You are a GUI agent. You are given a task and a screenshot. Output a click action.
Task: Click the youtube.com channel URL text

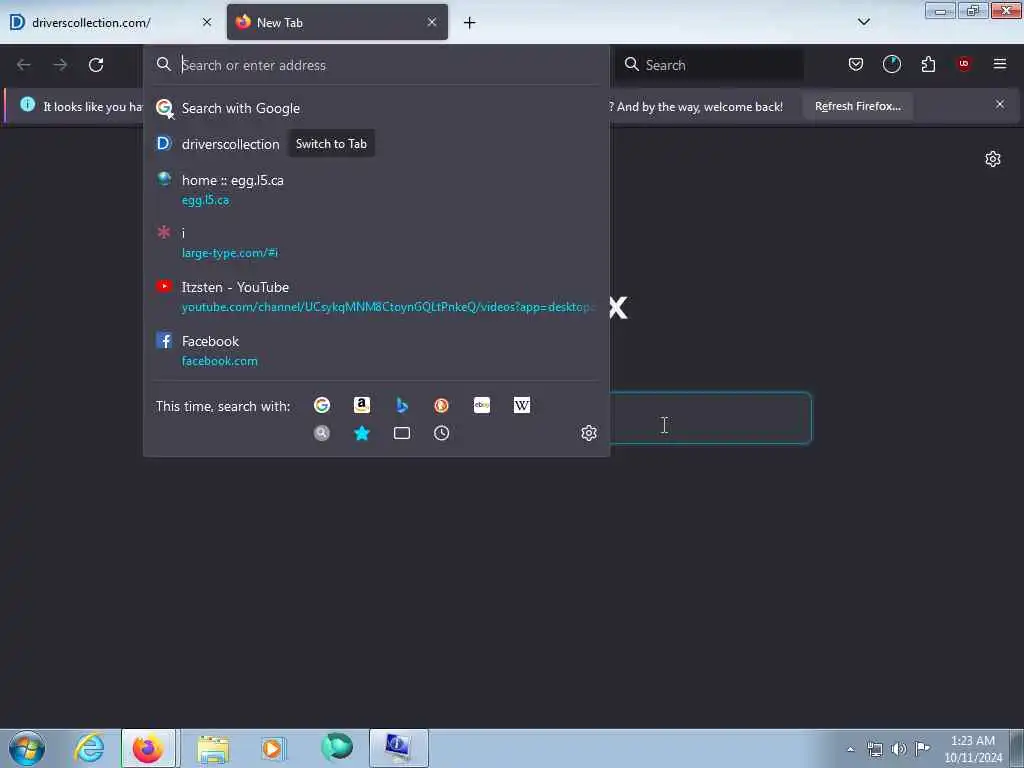[x=388, y=307]
